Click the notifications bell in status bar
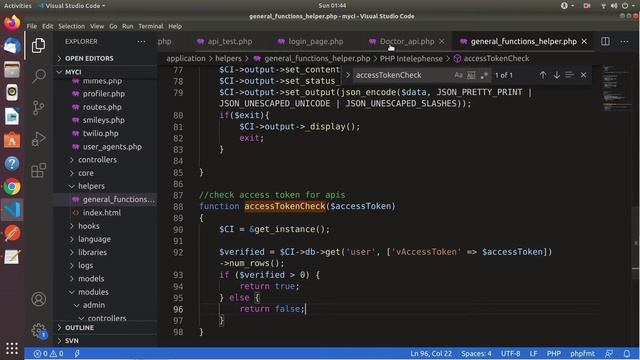 tap(627, 353)
